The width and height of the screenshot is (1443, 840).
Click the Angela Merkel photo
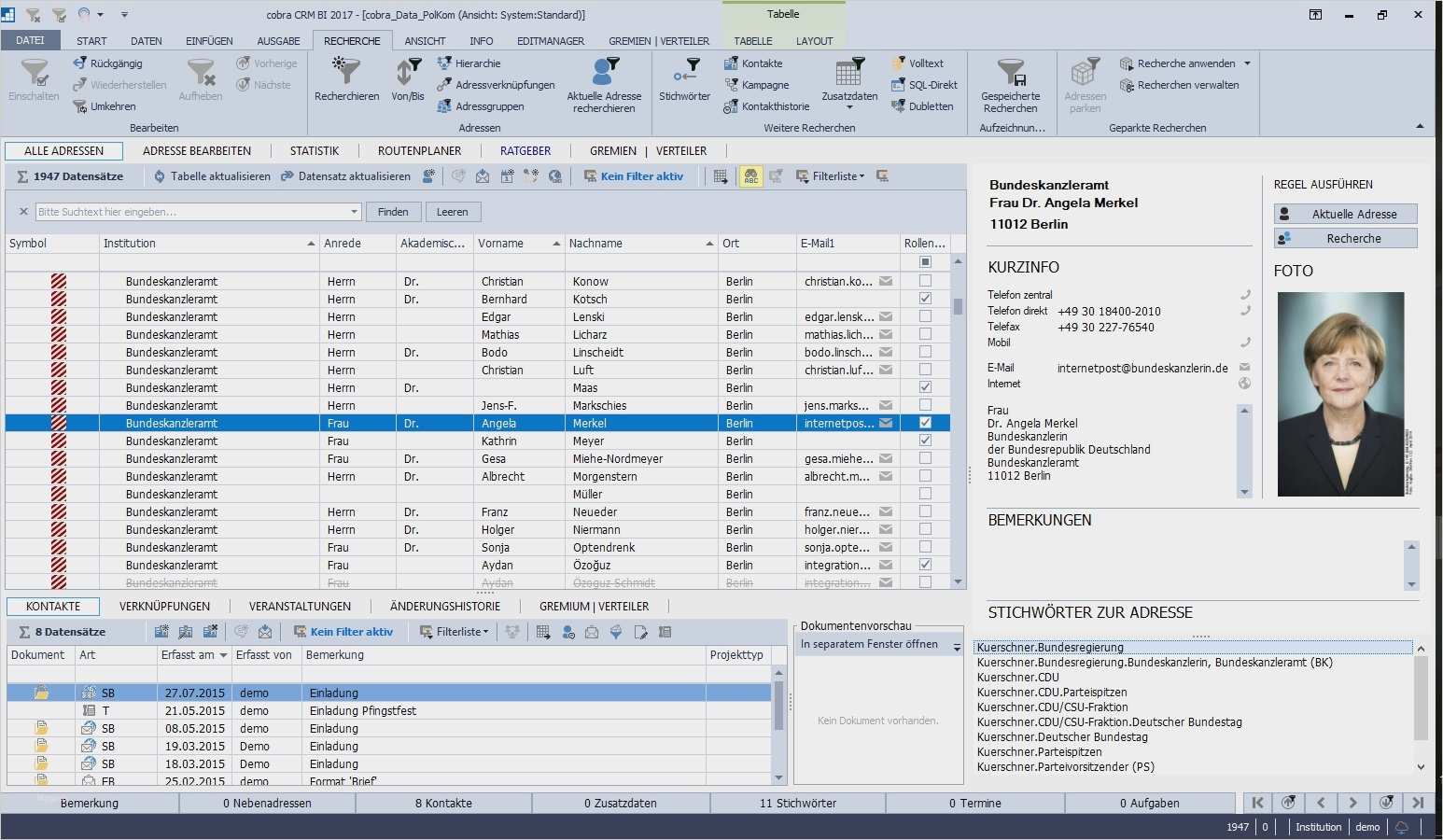[x=1340, y=394]
